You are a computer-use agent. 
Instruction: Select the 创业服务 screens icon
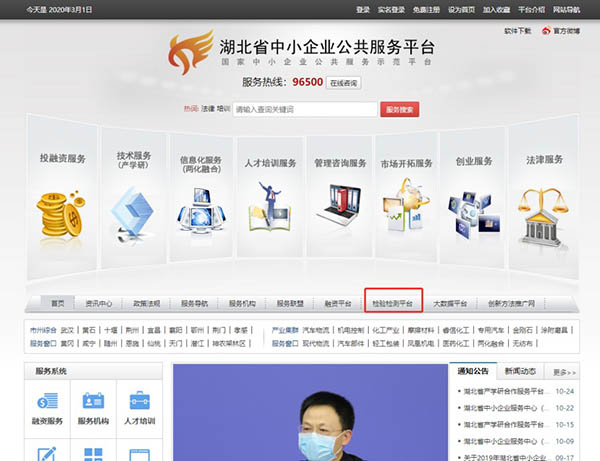pos(474,212)
